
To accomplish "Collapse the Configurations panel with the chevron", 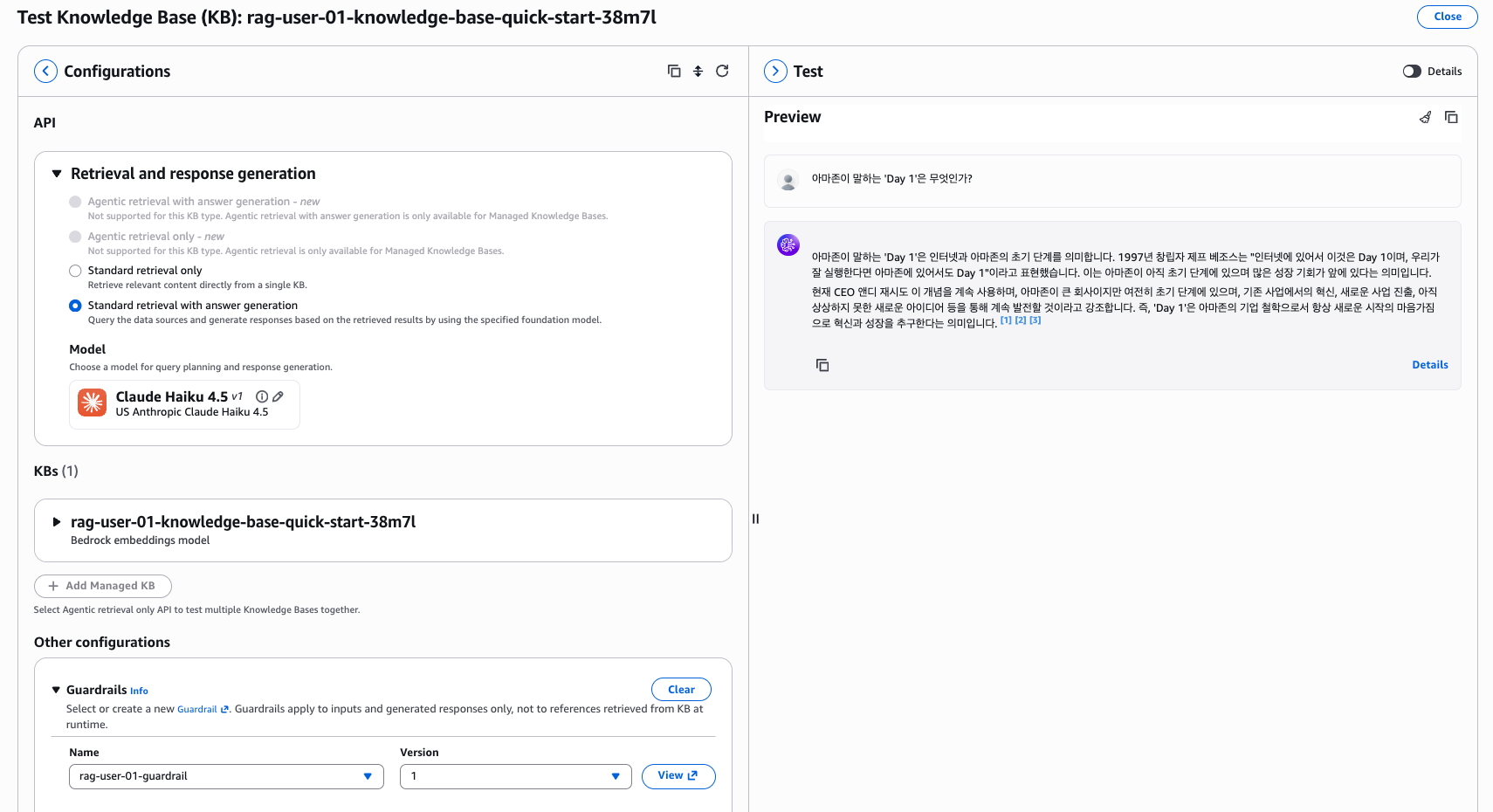I will click(45, 72).
